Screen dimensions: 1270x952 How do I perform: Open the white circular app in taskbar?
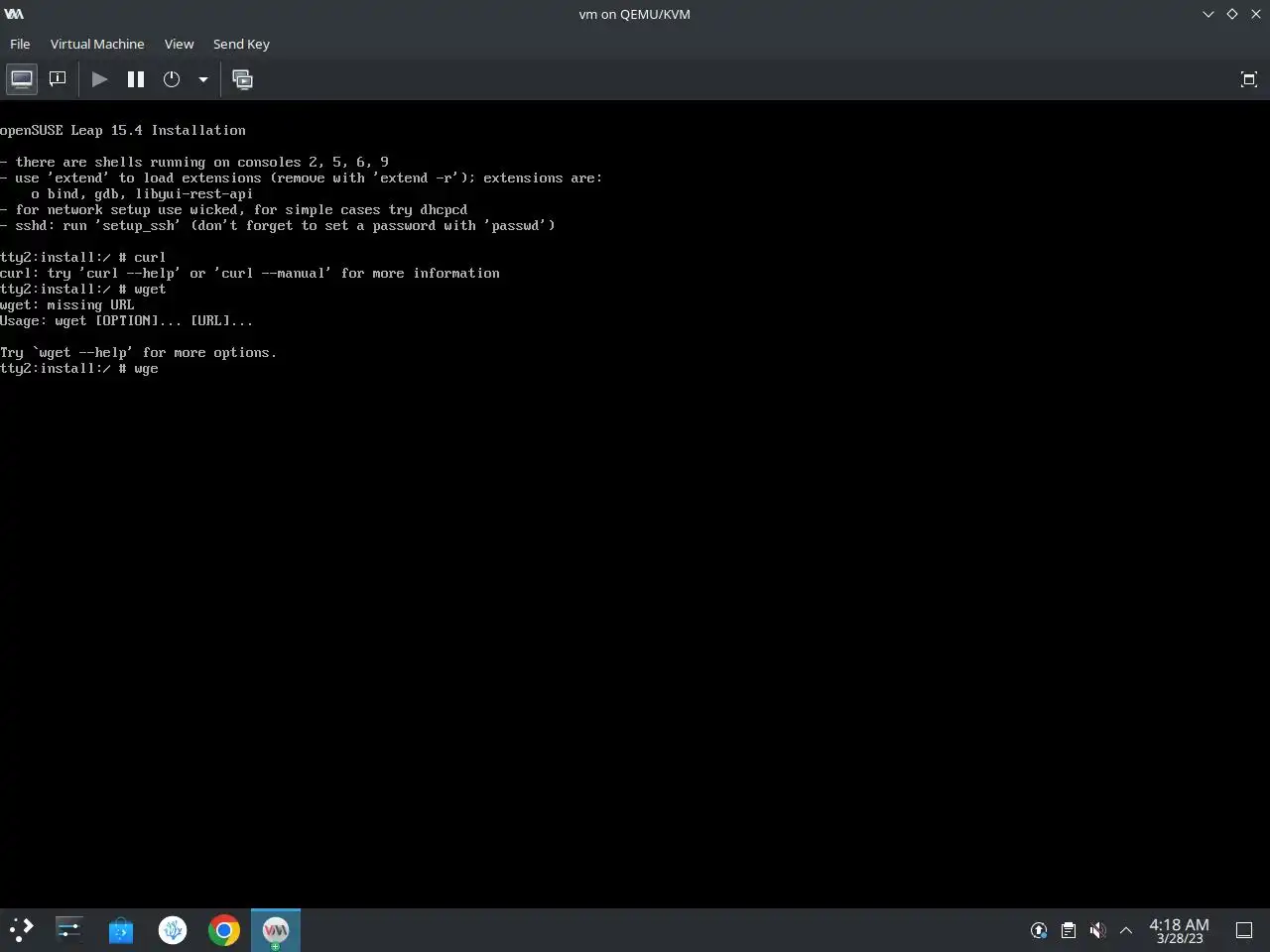173,930
